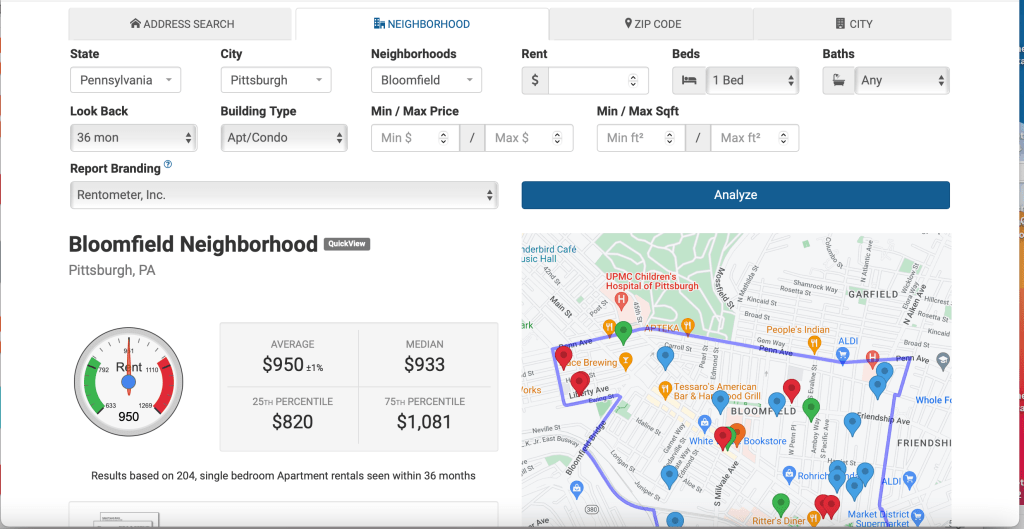Click the QuickView badge next to the heading
The width and height of the screenshot is (1024, 529).
pos(347,244)
